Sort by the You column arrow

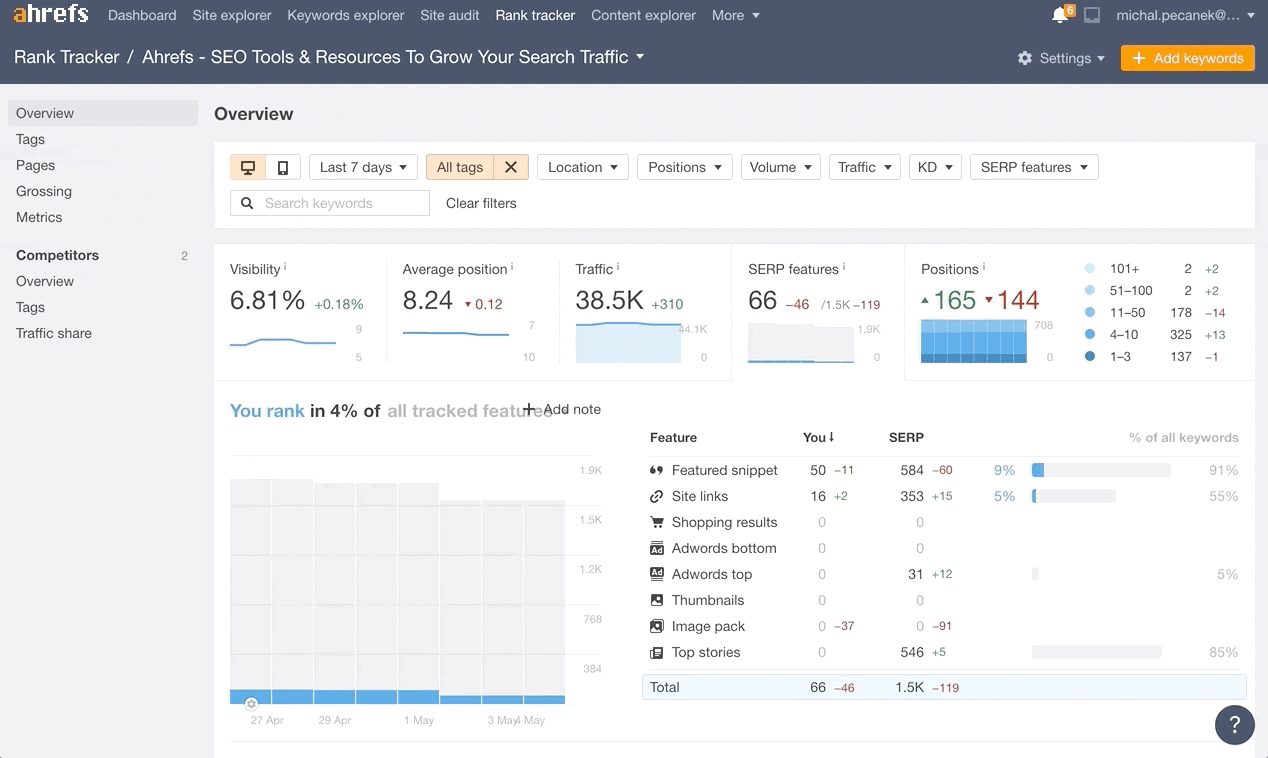[831, 437]
